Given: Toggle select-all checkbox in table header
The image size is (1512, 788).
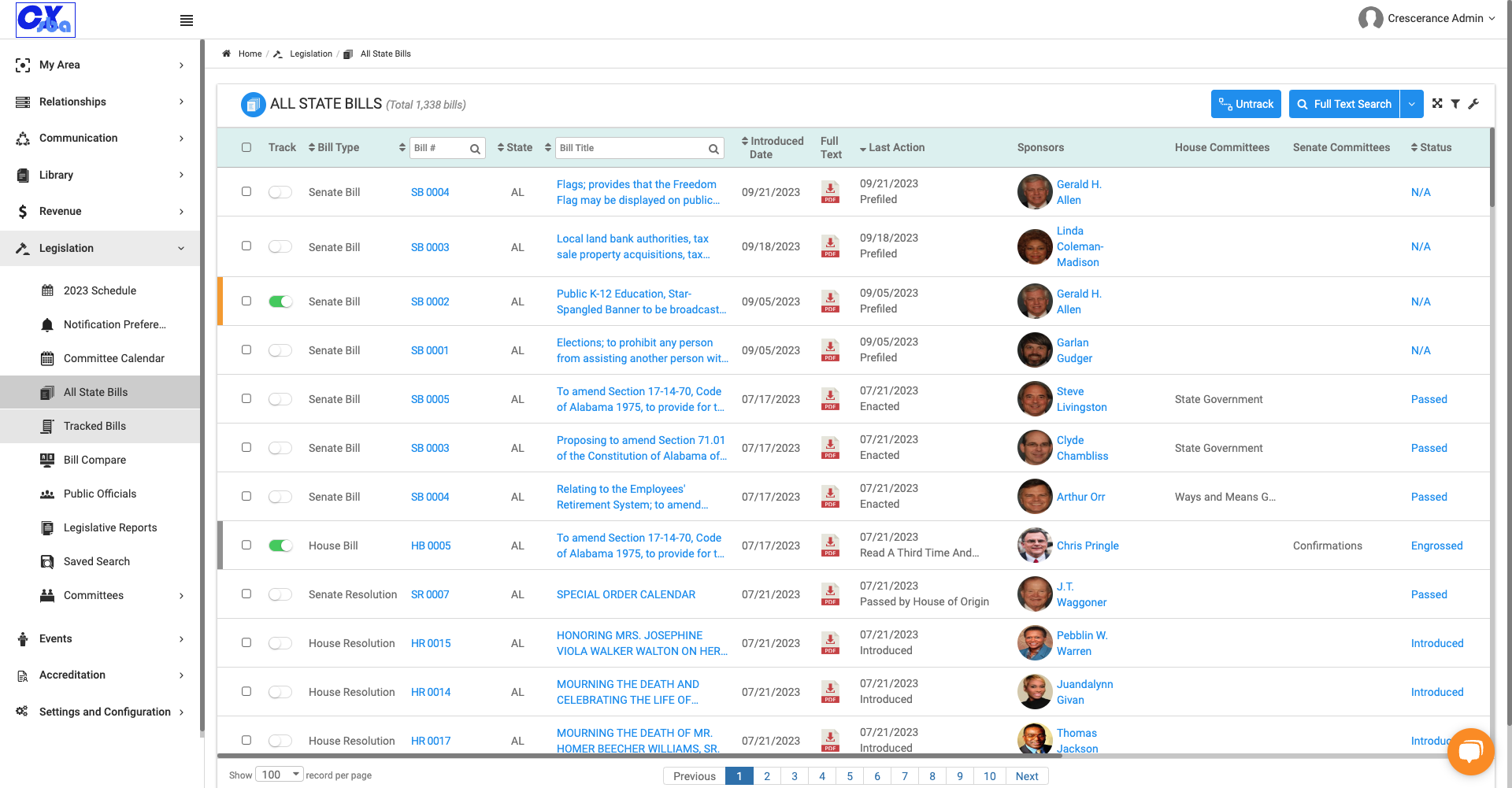Looking at the screenshot, I should coord(246,147).
